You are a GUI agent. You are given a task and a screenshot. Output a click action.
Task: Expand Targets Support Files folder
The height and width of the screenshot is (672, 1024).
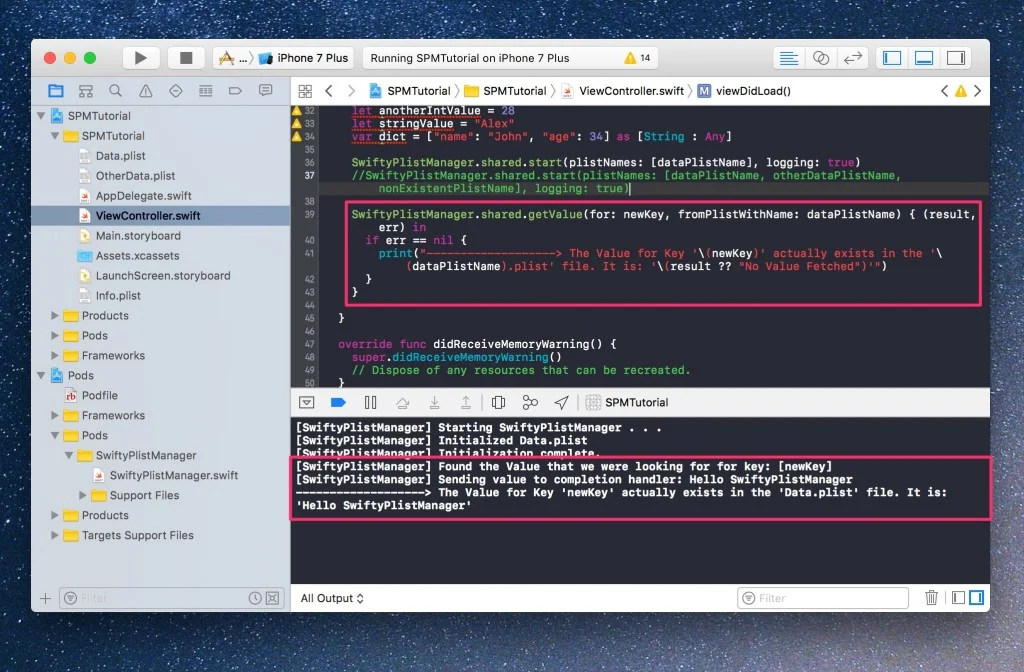(x=55, y=536)
